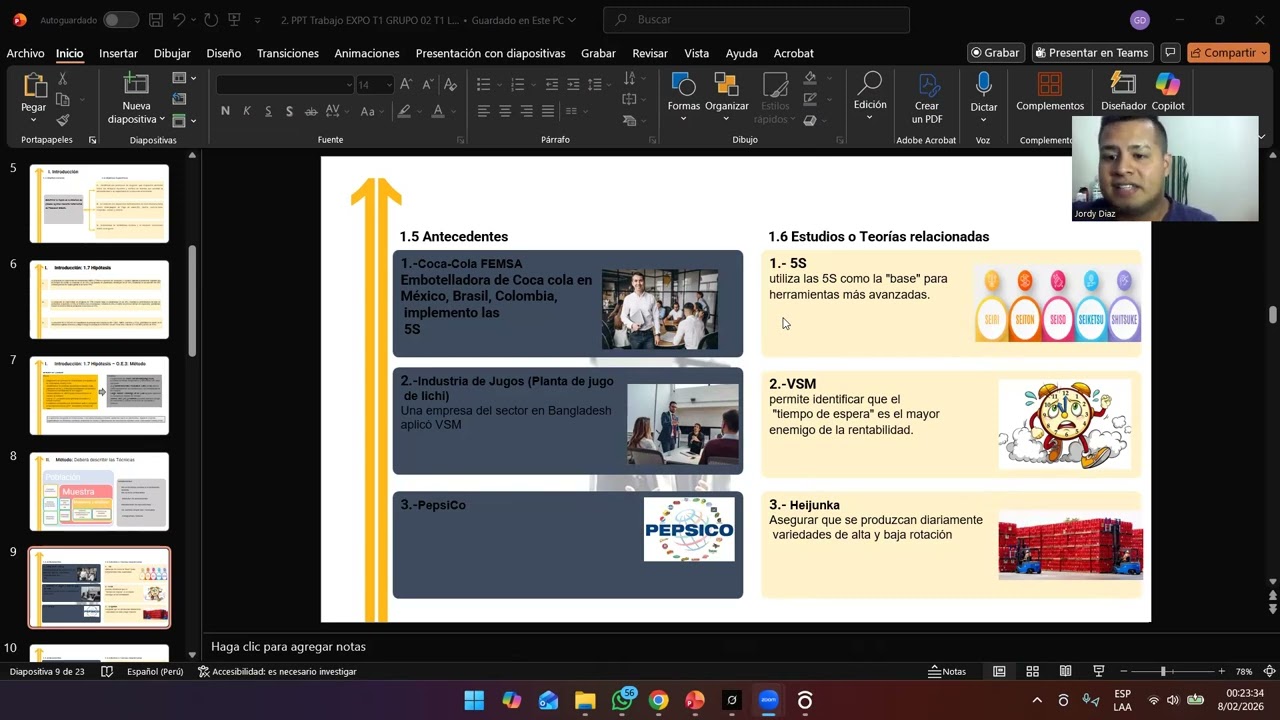Open the Archivo menu

(x=25, y=53)
